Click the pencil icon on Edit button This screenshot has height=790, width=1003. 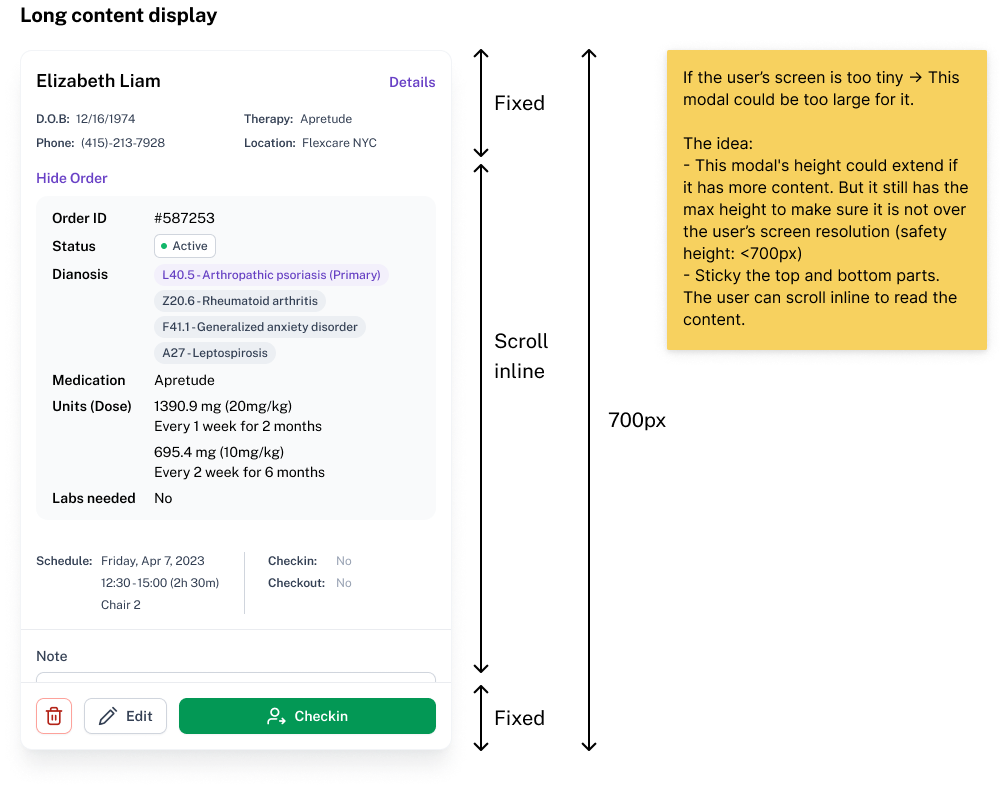(108, 716)
